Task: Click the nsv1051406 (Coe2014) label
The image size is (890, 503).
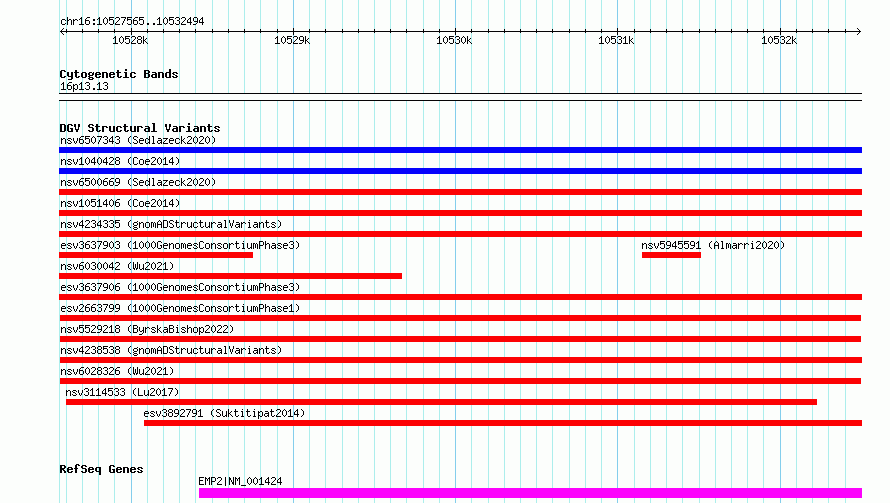Action: click(x=120, y=203)
